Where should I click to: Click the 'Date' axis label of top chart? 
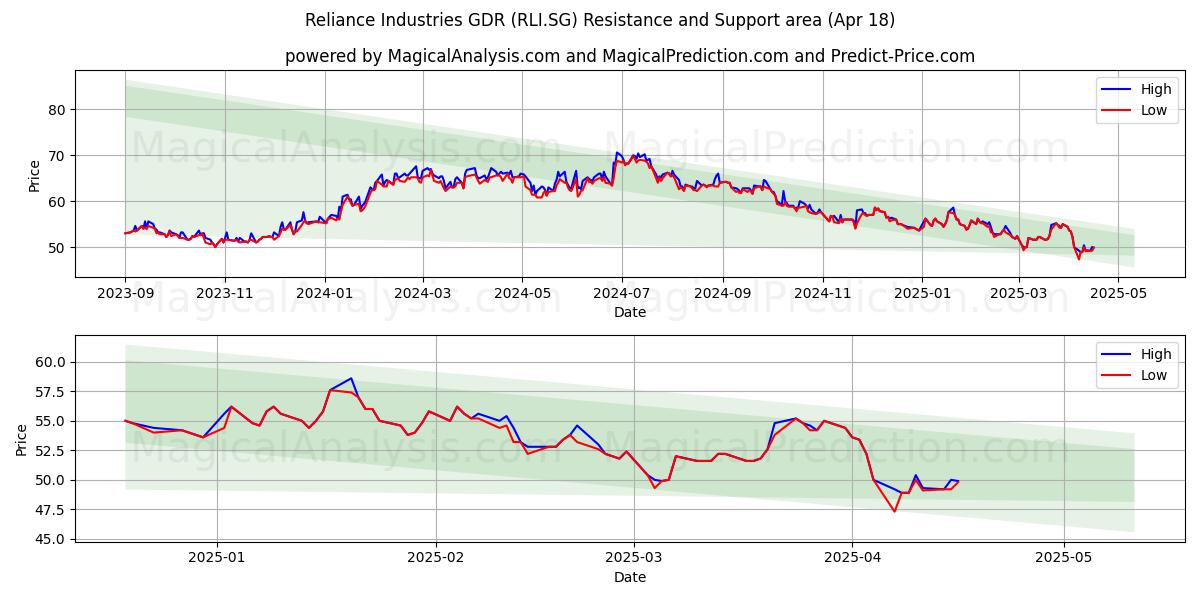tap(630, 313)
